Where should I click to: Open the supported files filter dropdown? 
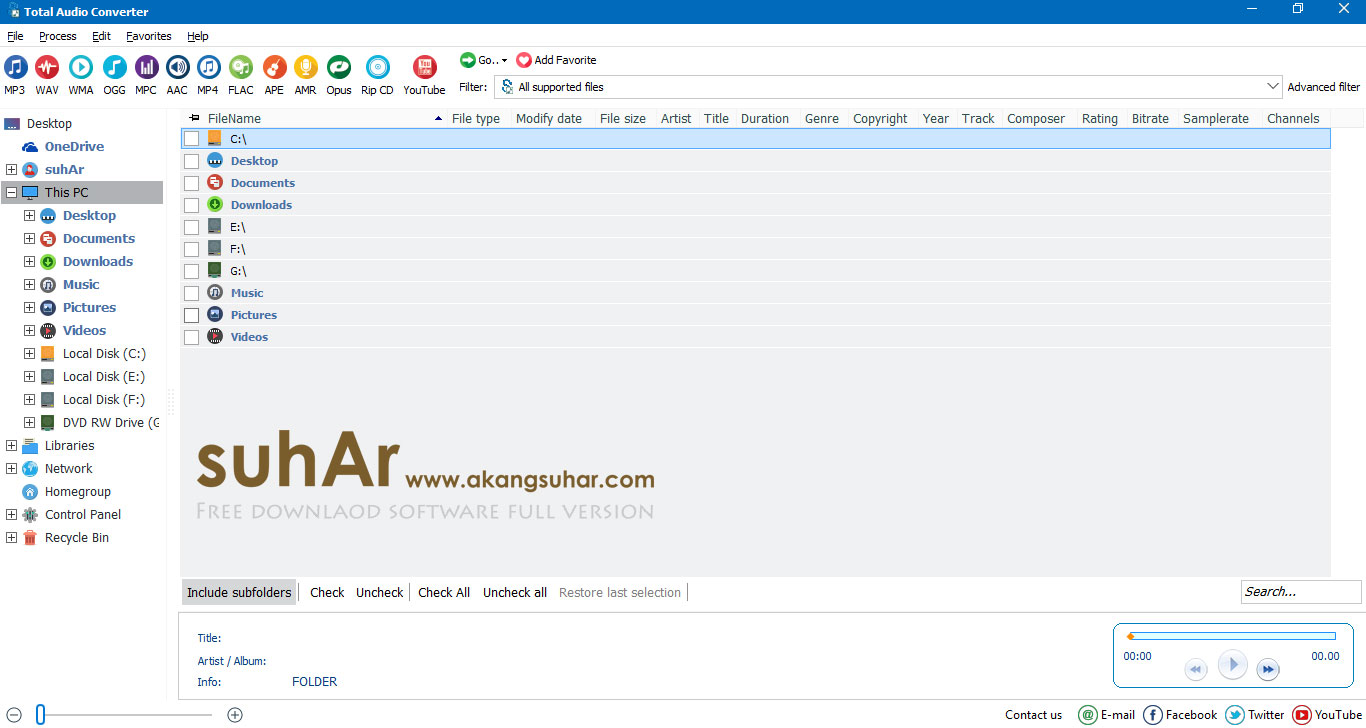pyautogui.click(x=1273, y=86)
